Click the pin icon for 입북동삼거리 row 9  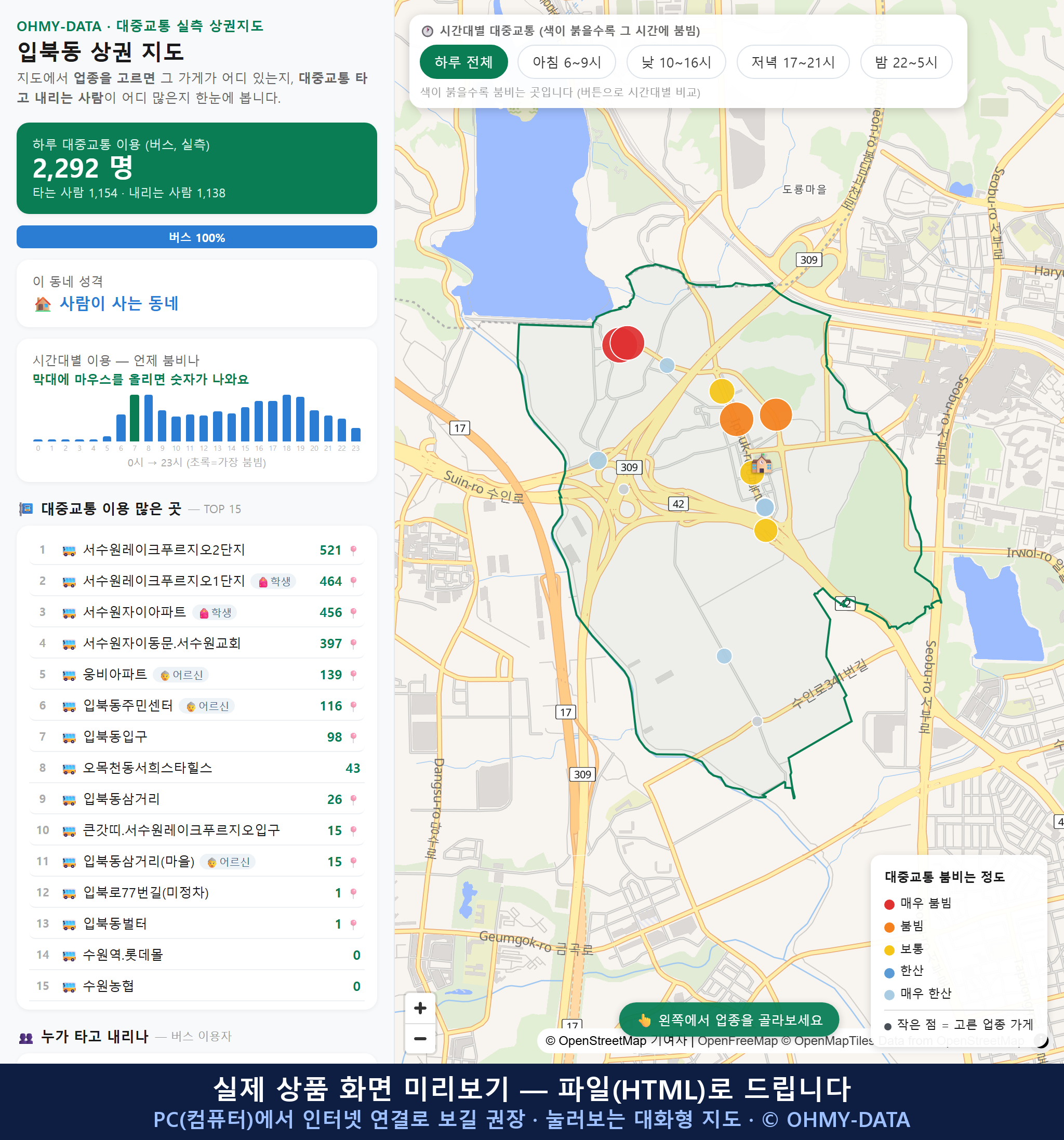tap(353, 799)
